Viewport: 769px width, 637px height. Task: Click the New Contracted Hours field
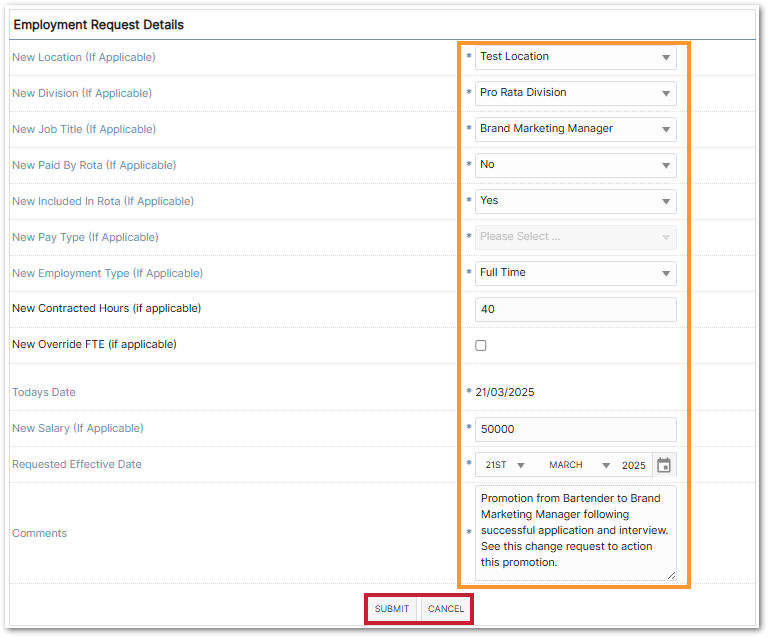tap(575, 309)
